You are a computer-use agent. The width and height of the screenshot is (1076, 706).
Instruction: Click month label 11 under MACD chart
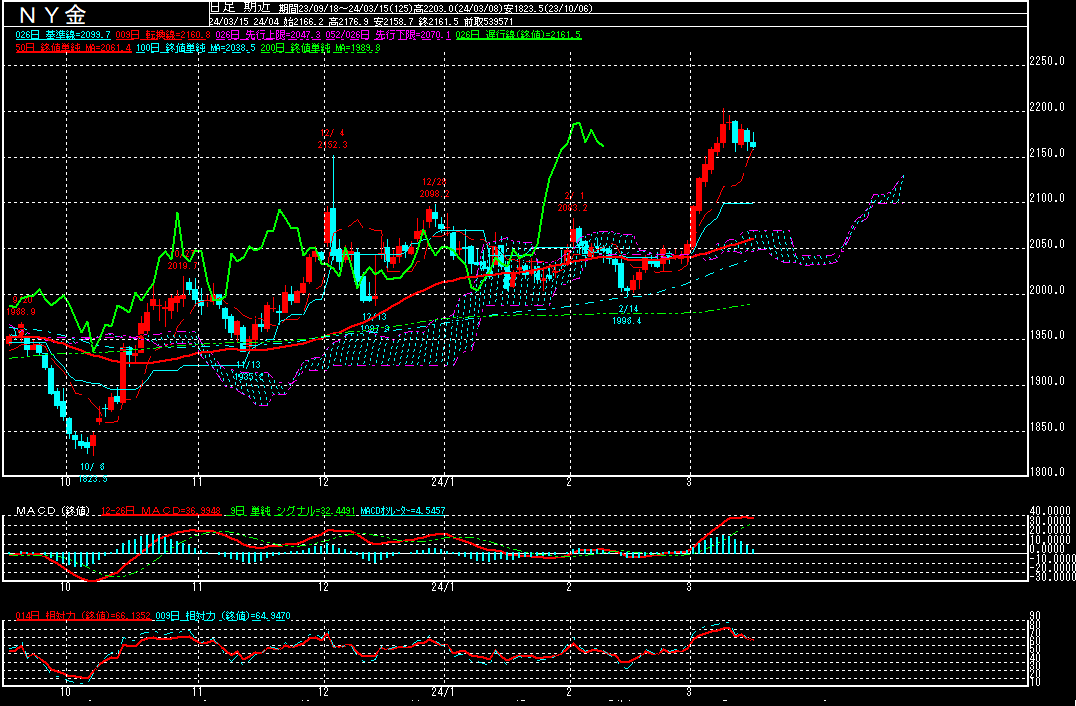pos(198,587)
